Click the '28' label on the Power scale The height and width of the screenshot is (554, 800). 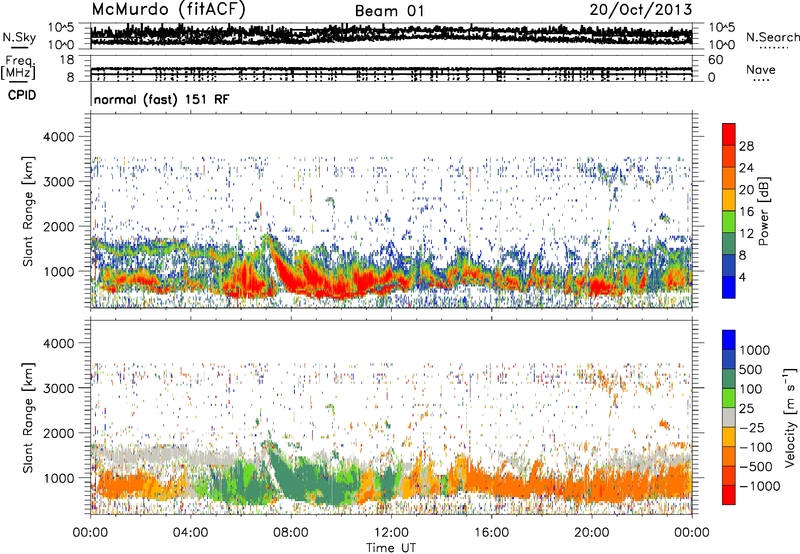[746, 146]
